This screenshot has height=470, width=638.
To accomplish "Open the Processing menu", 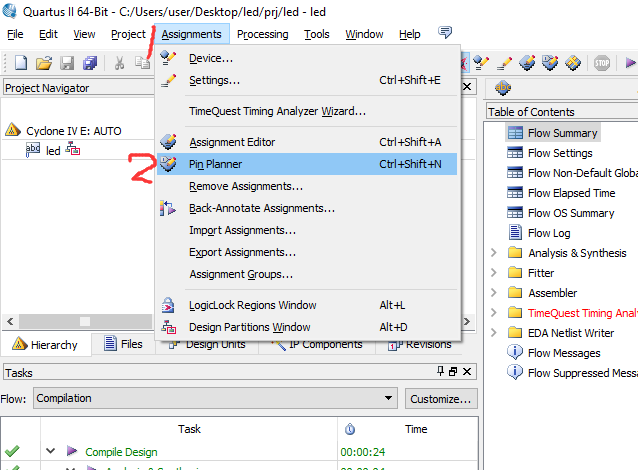I will tap(262, 34).
